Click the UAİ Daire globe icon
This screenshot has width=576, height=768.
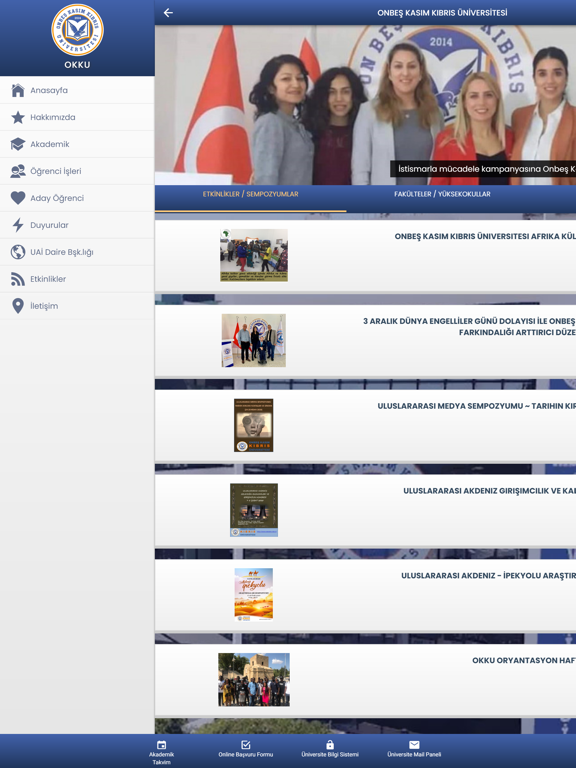[x=18, y=252]
